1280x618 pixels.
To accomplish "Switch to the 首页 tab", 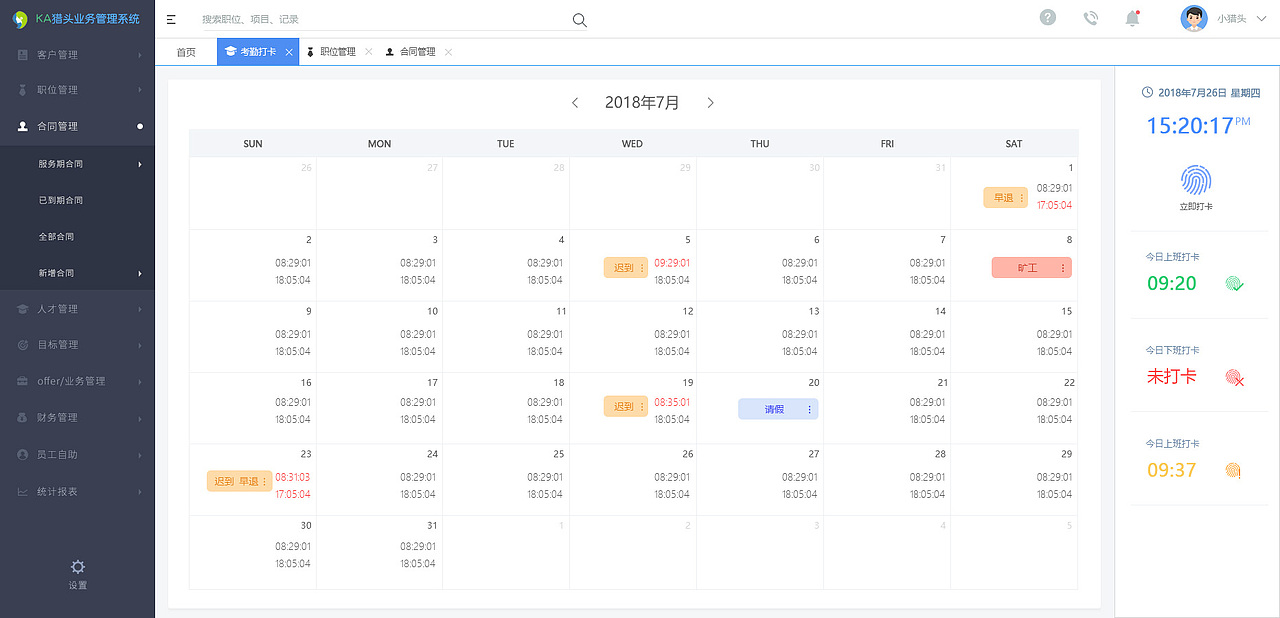I will click(x=186, y=52).
